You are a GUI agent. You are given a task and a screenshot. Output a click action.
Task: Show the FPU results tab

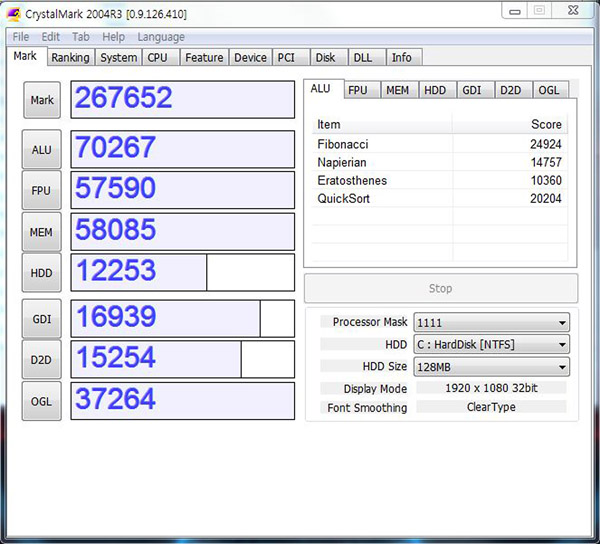pyautogui.click(x=362, y=90)
